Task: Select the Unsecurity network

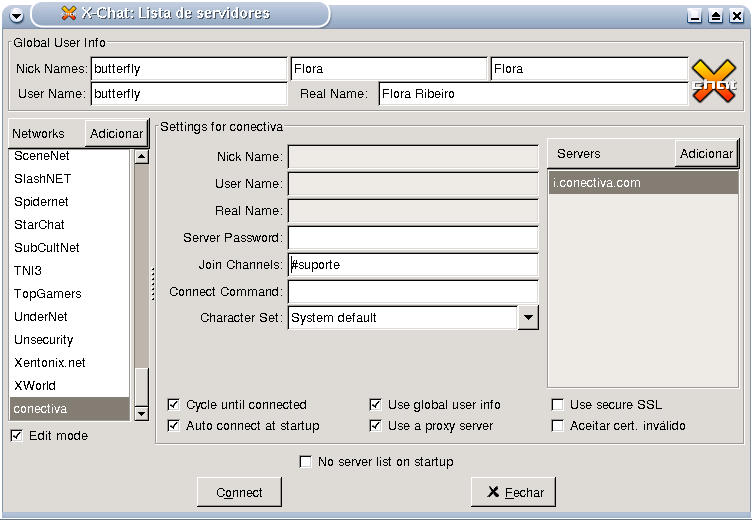Action: tap(69, 340)
